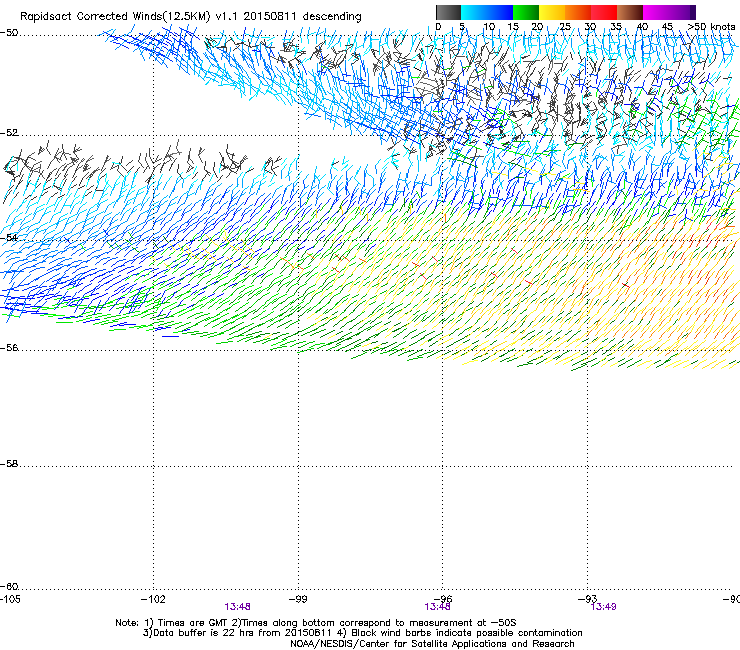Image resolution: width=740 pixels, height=650 pixels.
Task: Select the -50 latitude axis label
Action: pyautogui.click(x=9, y=33)
